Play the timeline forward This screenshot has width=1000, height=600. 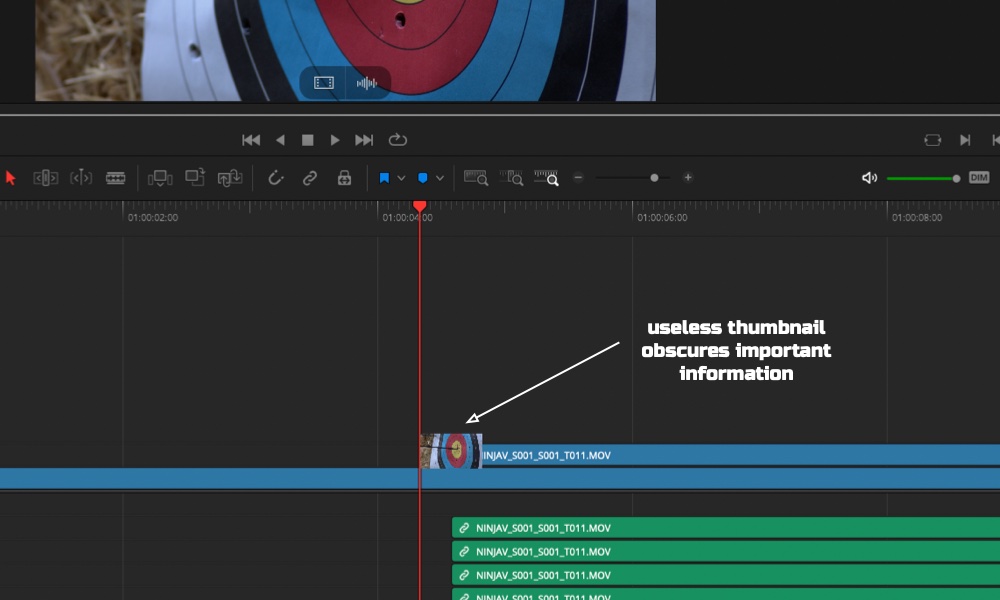click(335, 140)
